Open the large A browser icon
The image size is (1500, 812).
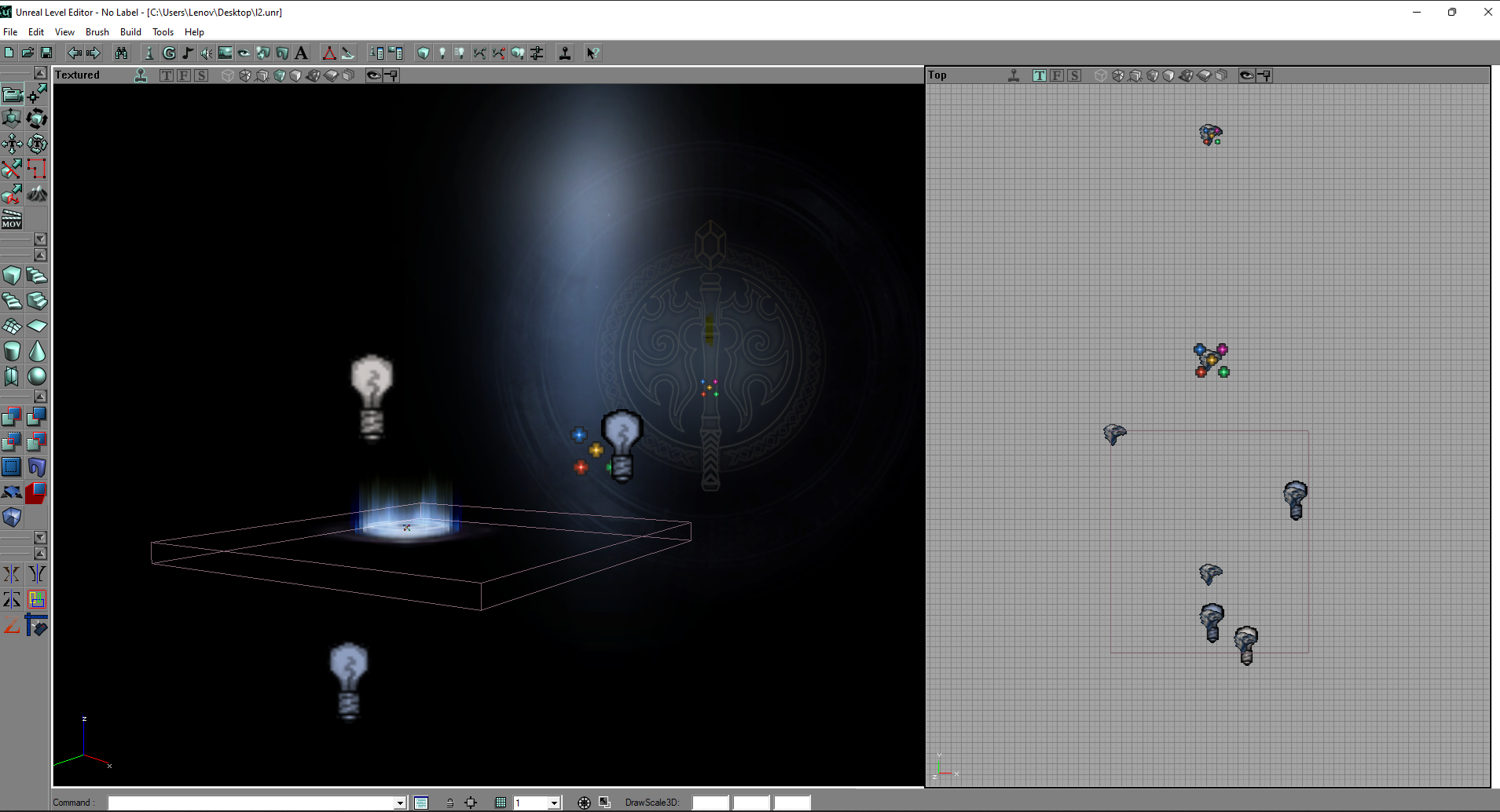pos(301,53)
